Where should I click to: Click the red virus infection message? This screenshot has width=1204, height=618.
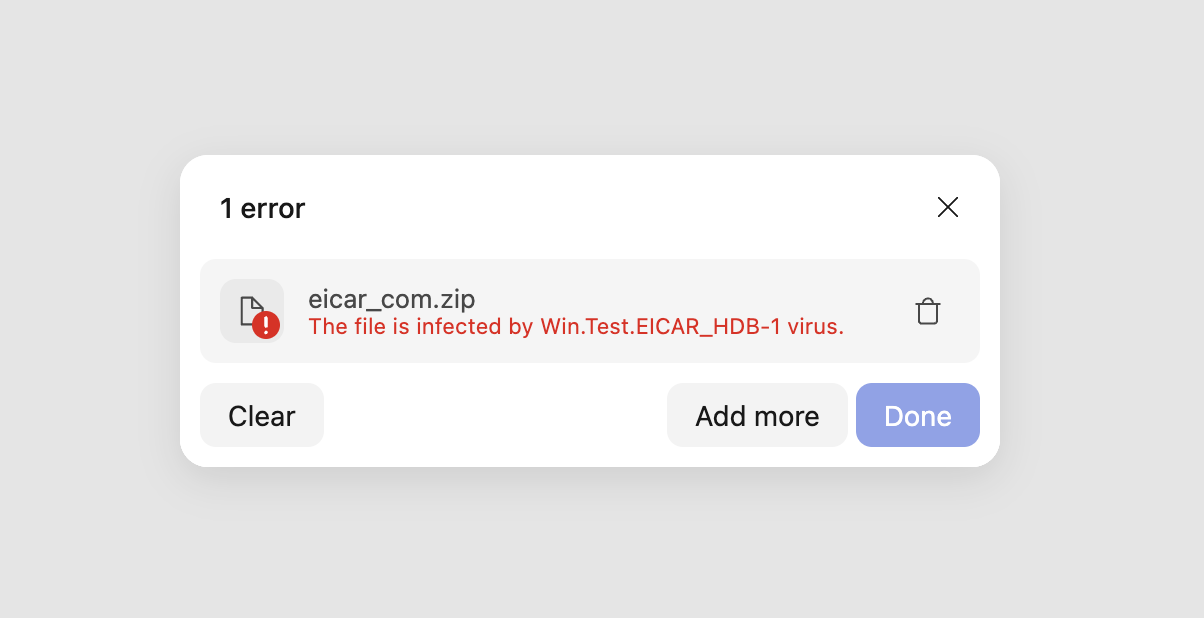[x=575, y=326]
